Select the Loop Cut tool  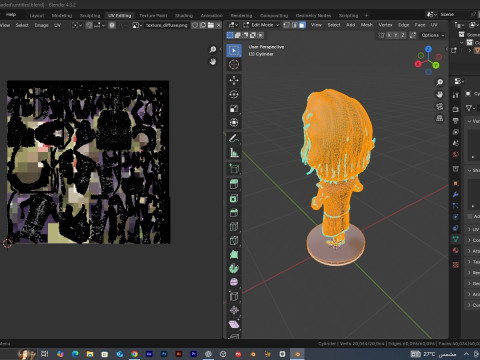234,227
